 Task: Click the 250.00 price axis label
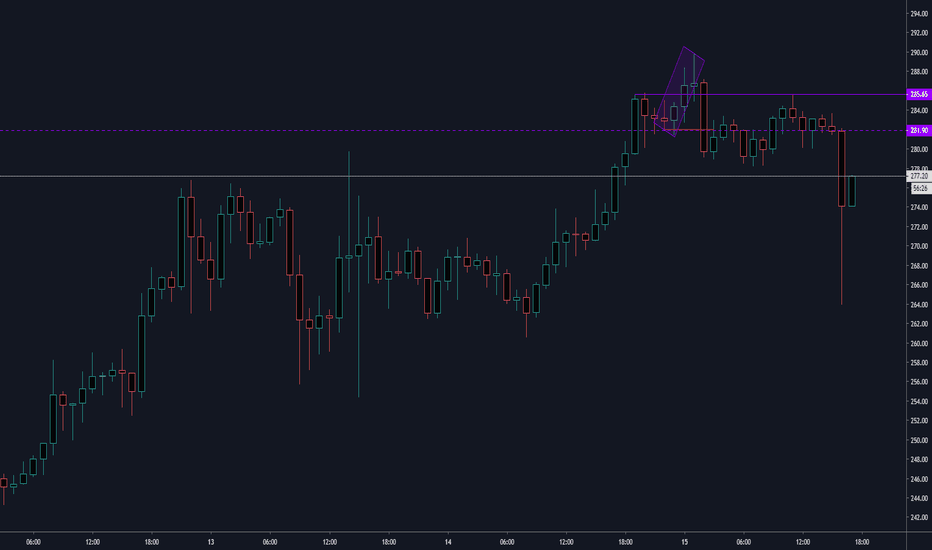(x=919, y=441)
